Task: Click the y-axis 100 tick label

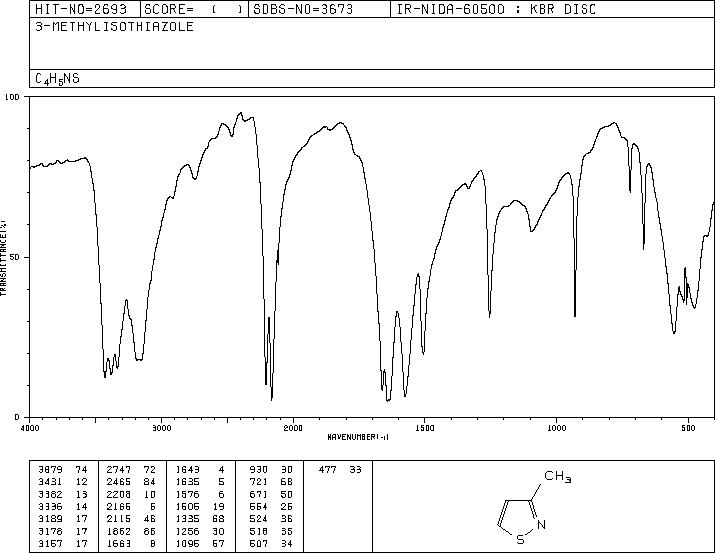Action: click(12, 97)
